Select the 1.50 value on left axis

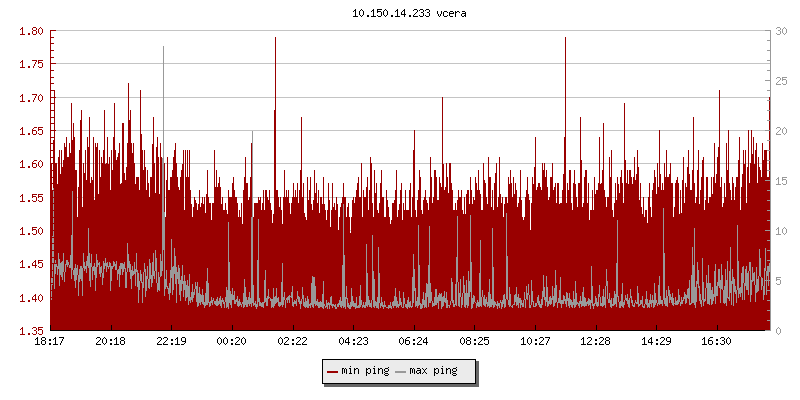[x=31, y=231]
